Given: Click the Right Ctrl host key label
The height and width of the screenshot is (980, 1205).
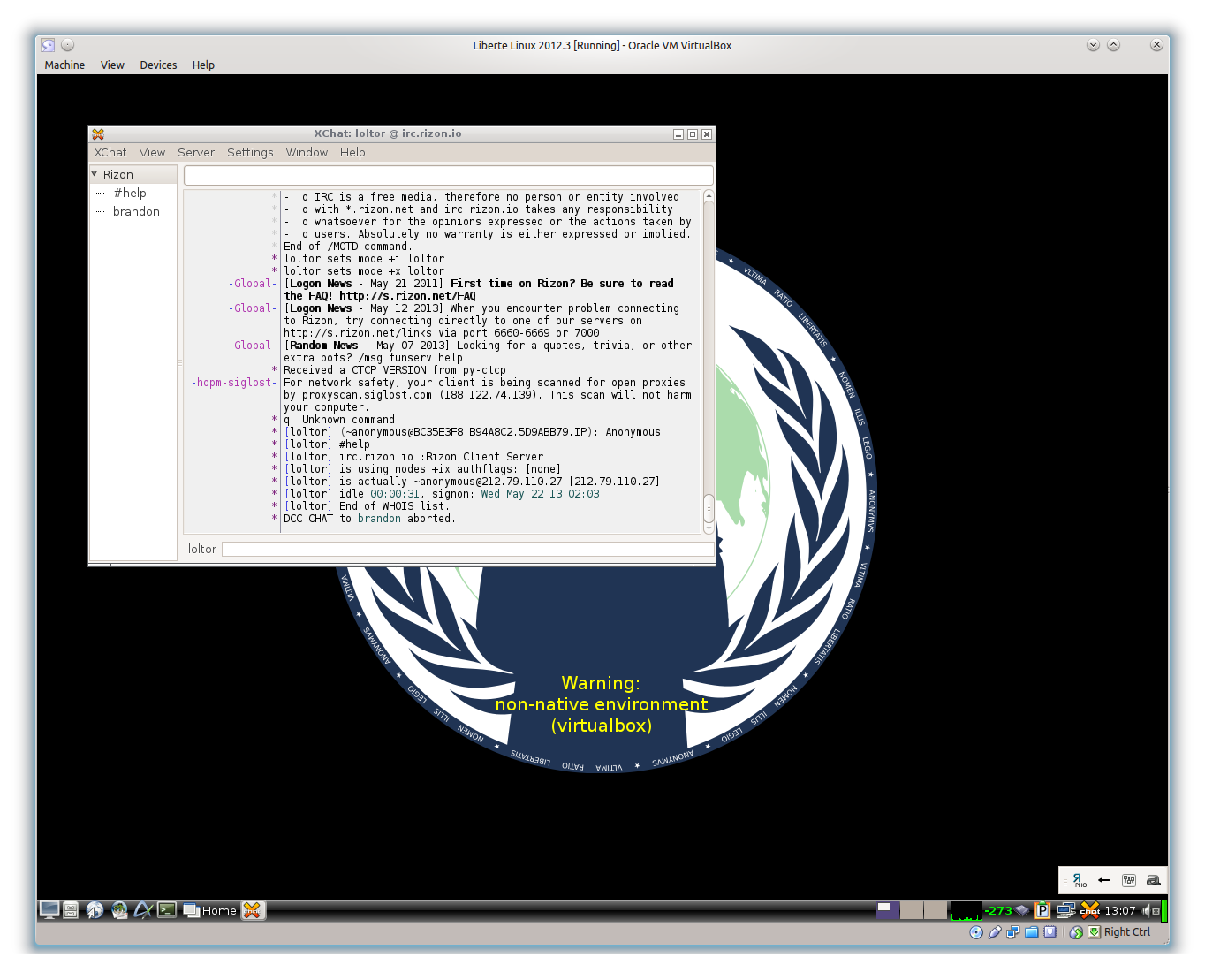Looking at the screenshot, I should (x=1127, y=932).
